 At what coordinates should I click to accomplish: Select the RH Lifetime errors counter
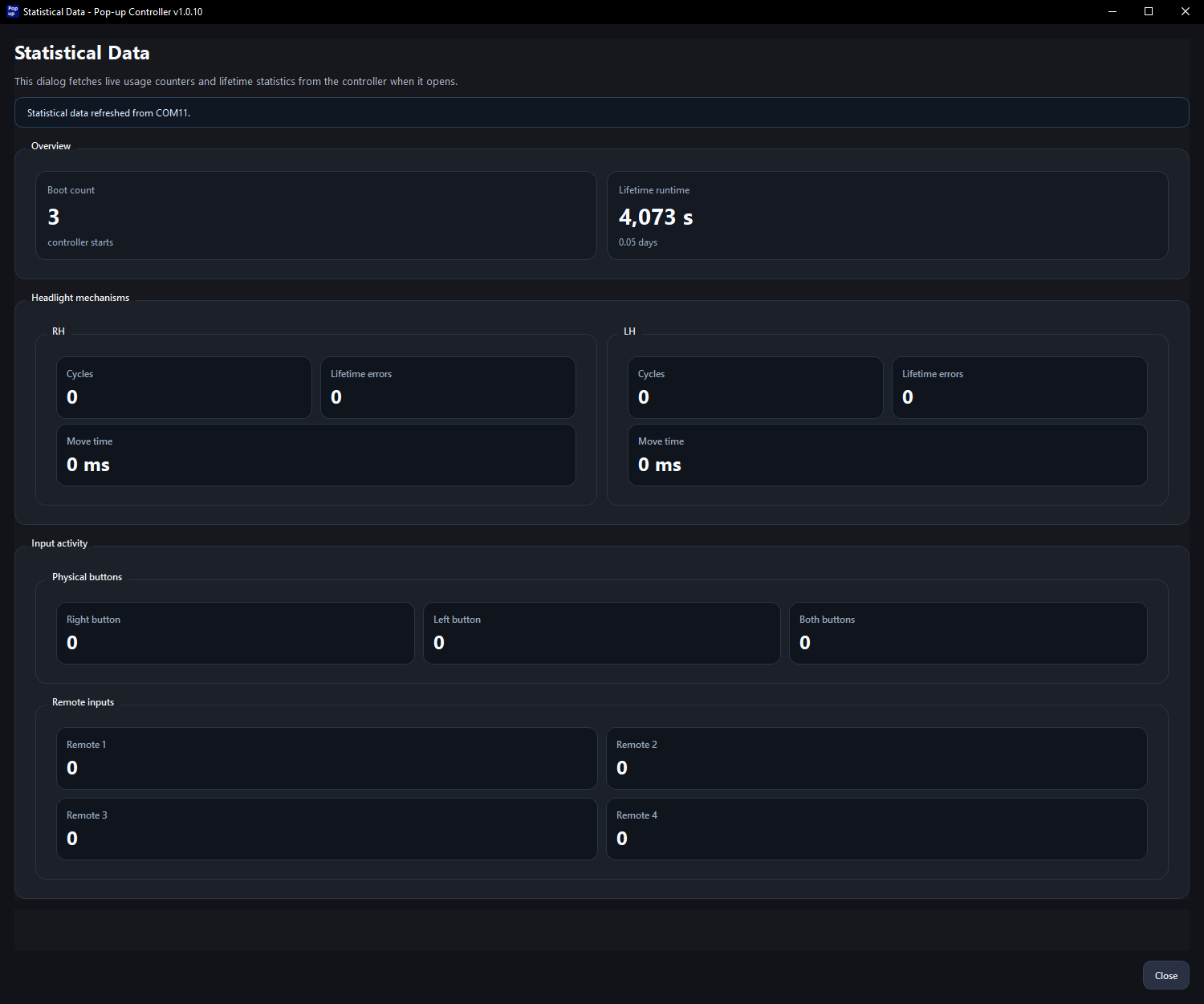[x=447, y=388]
